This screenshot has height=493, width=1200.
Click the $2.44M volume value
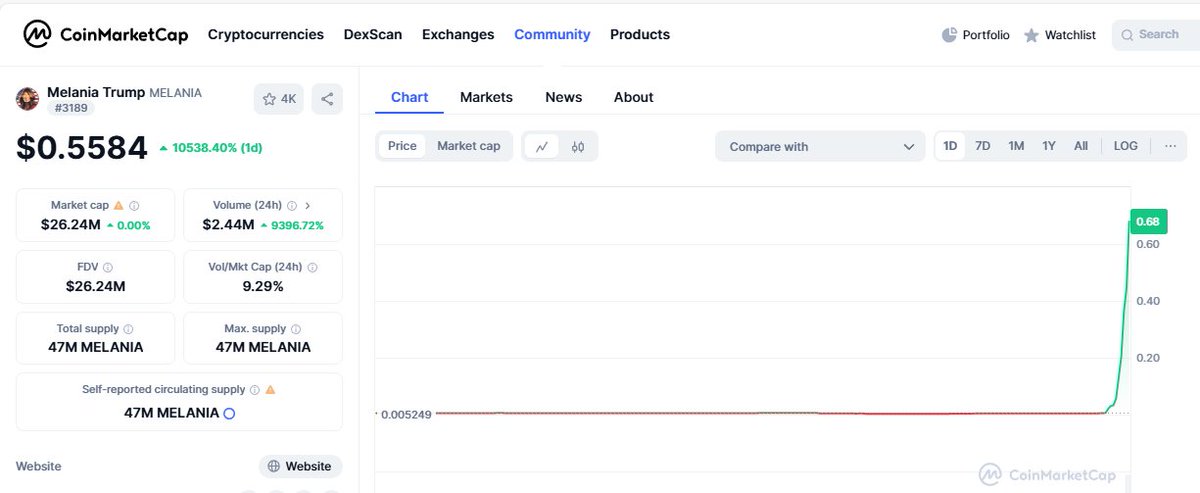[x=228, y=225]
